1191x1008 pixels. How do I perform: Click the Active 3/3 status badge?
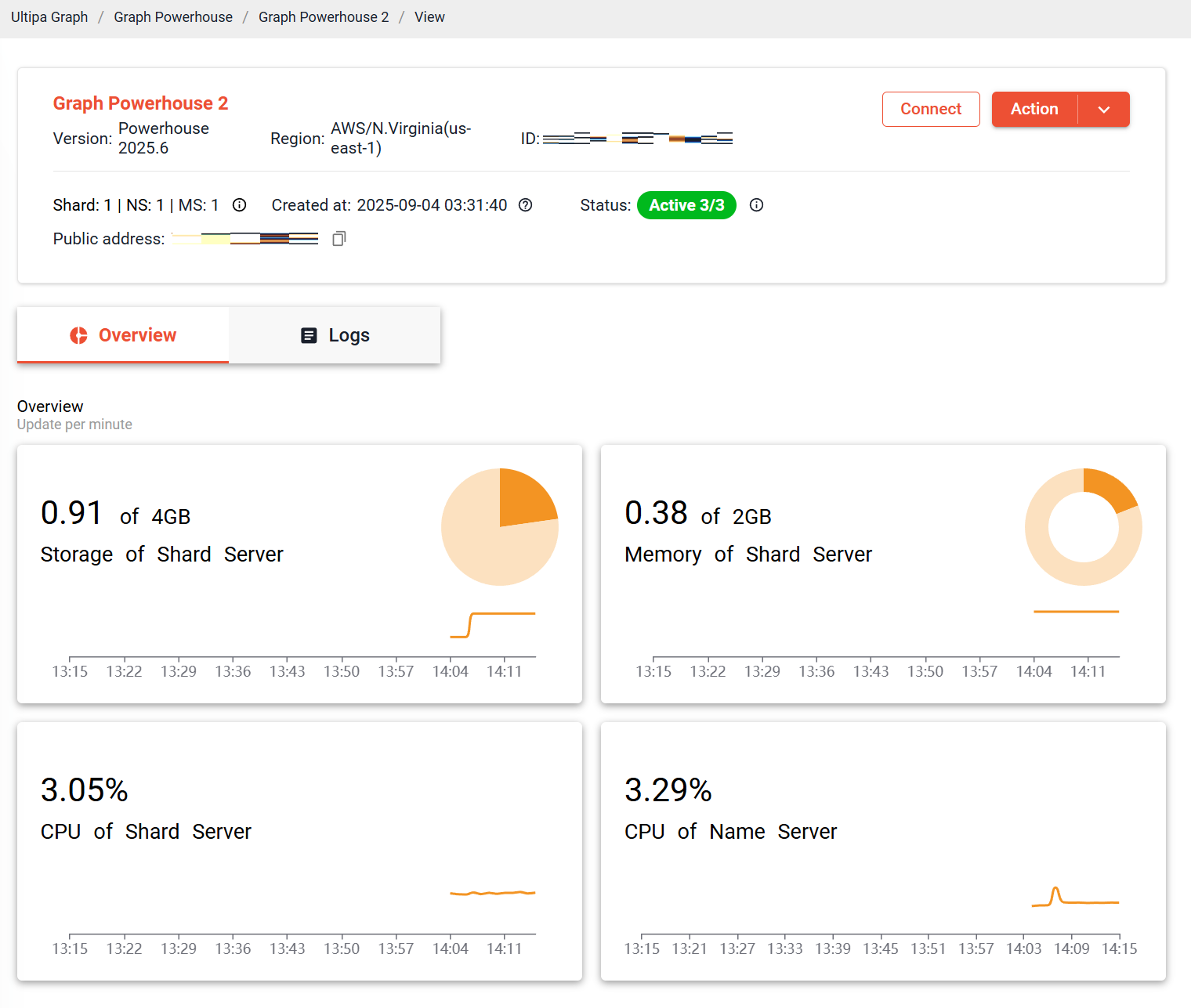pos(686,205)
